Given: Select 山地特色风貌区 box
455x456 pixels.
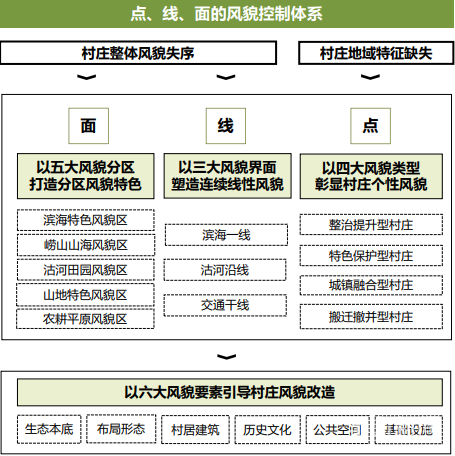Looking at the screenshot, I should pyautogui.click(x=86, y=295).
